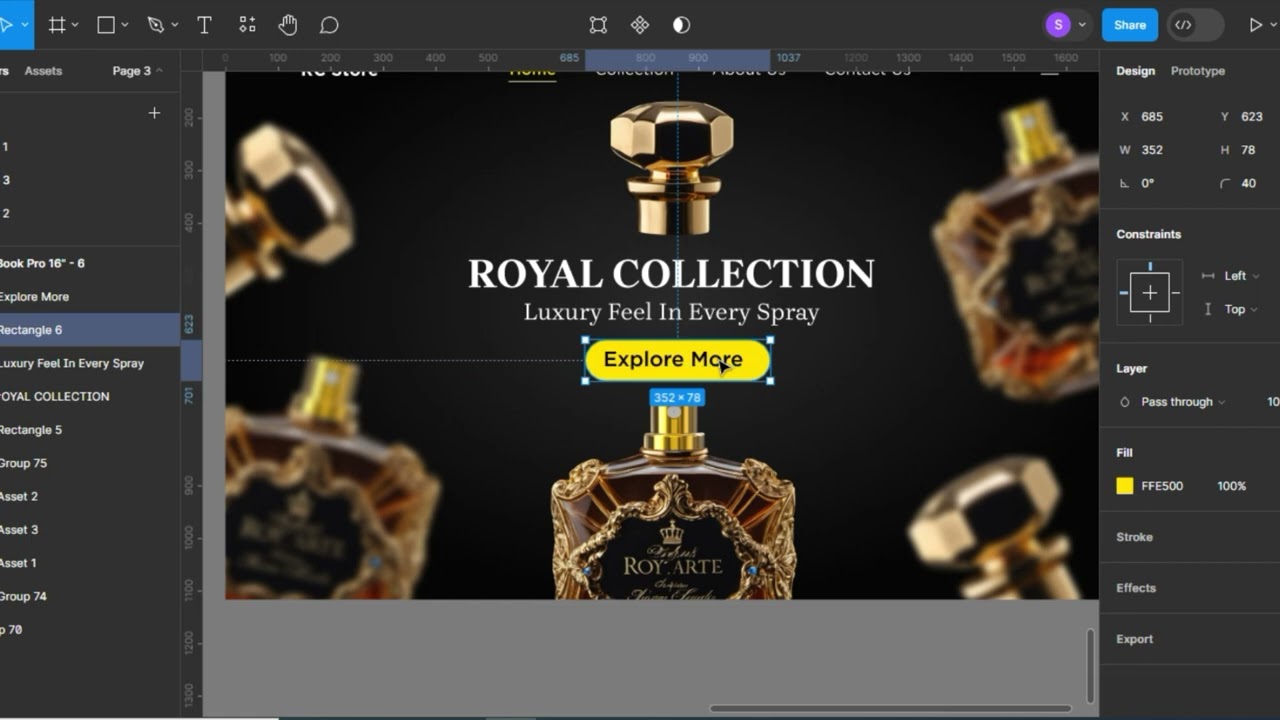Click the Home nav link on canvas
Image resolution: width=1280 pixels, height=720 pixels.
[x=532, y=72]
